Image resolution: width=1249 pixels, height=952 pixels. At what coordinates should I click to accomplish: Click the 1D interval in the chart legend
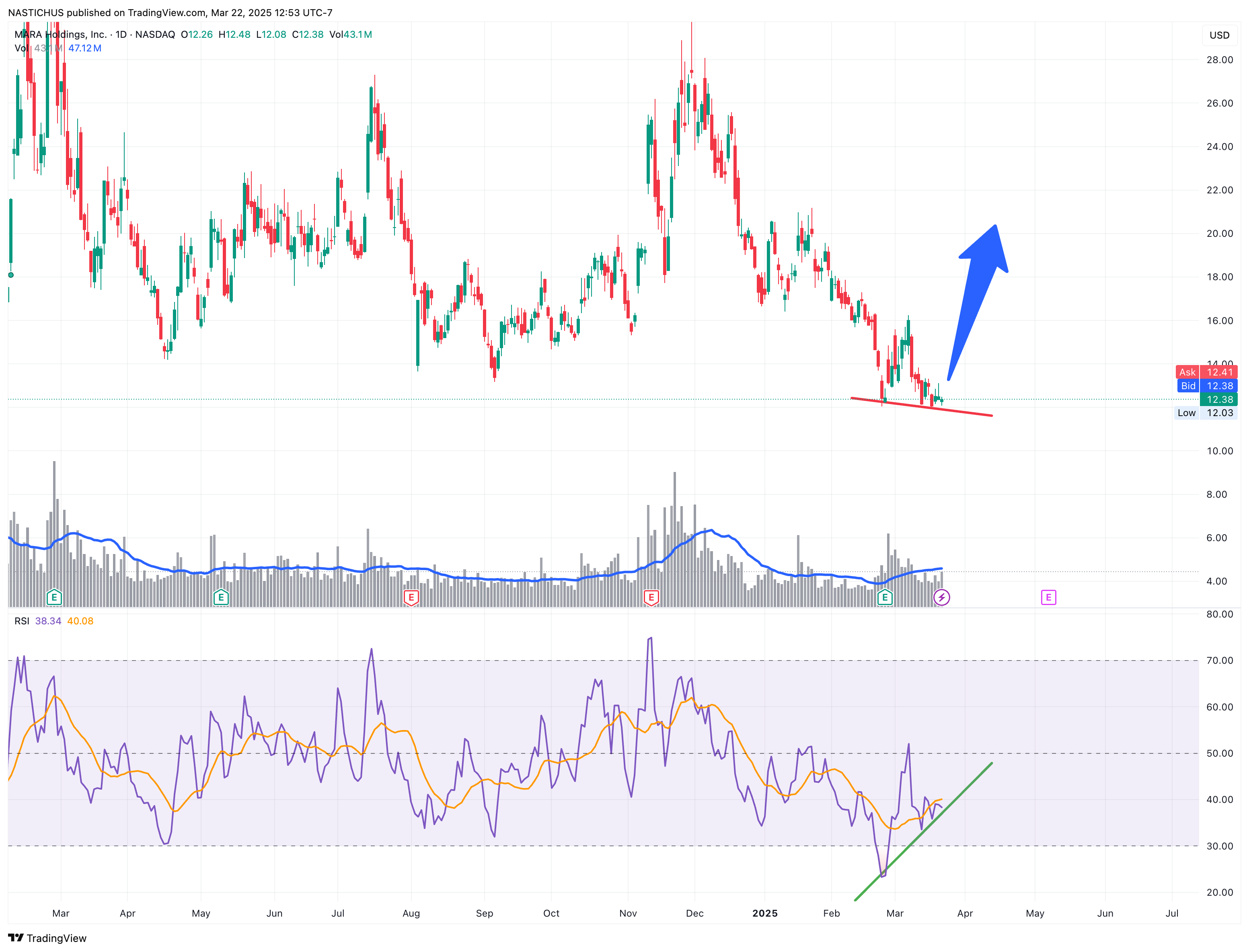pos(121,35)
